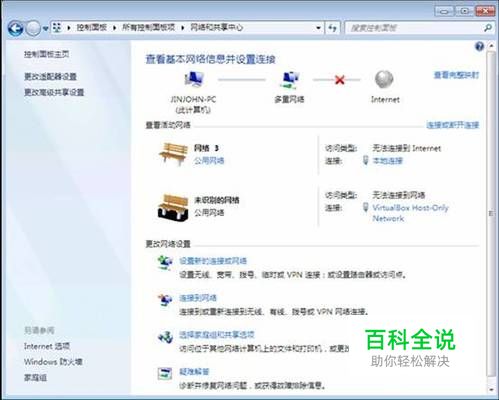This screenshot has width=499, height=400.
Task: Click the vertical scrollbar up arrow
Action: [x=491, y=45]
